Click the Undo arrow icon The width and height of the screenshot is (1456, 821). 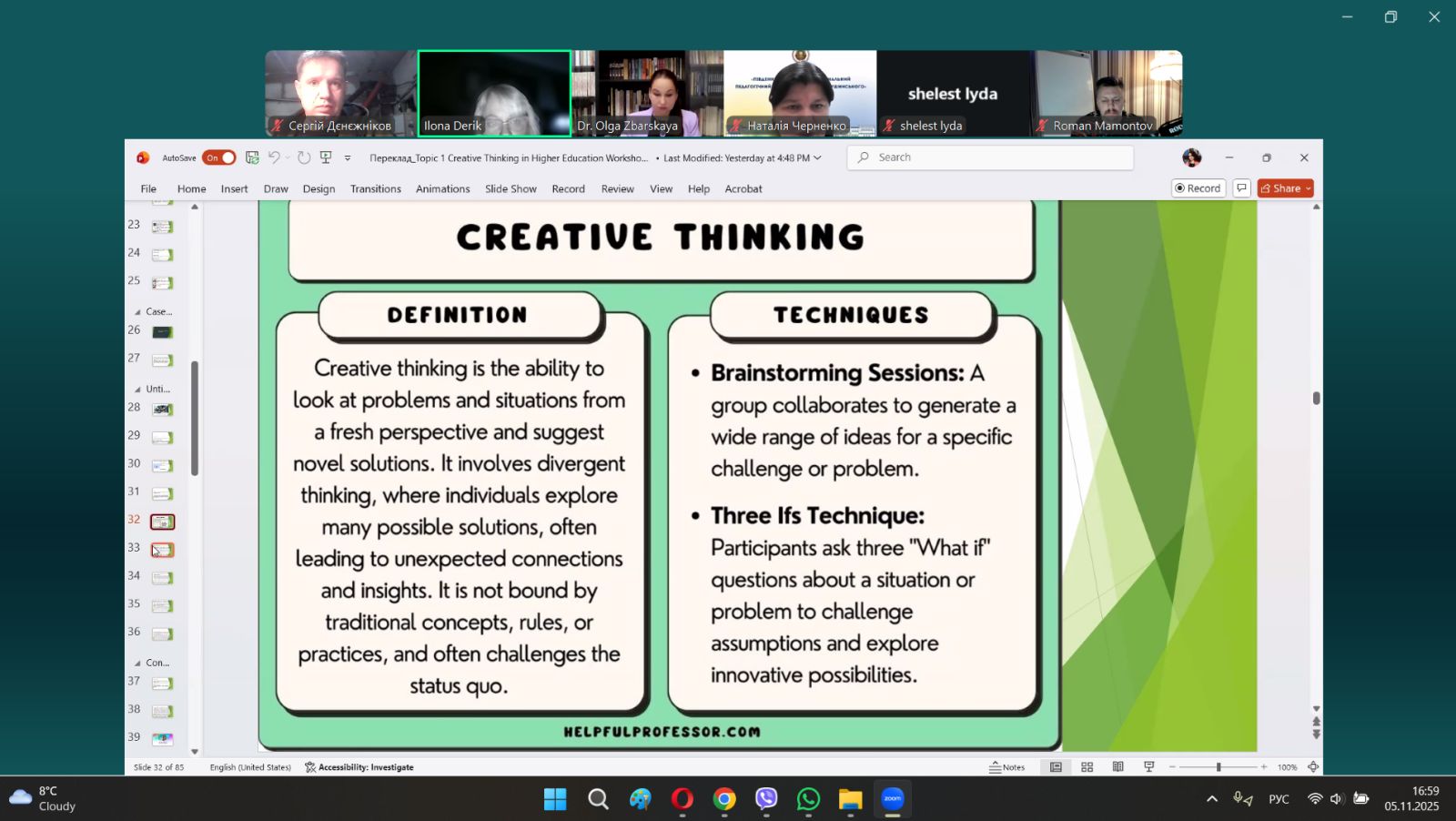click(274, 157)
